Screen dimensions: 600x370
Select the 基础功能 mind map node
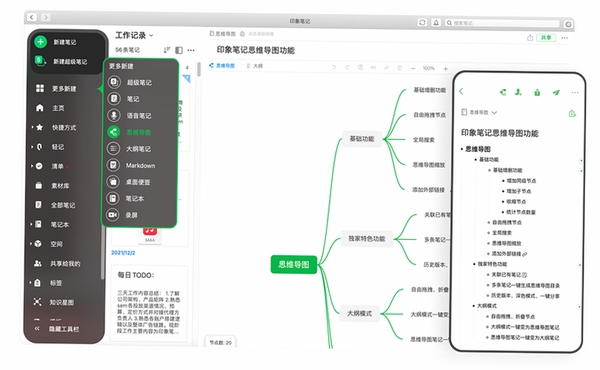pyautogui.click(x=362, y=139)
